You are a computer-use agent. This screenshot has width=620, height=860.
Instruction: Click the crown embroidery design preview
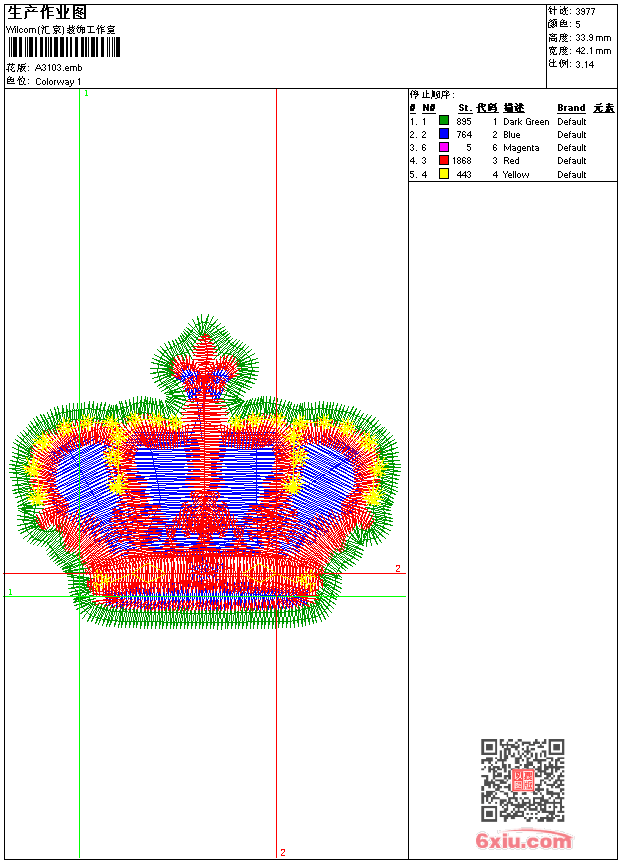pos(205,480)
